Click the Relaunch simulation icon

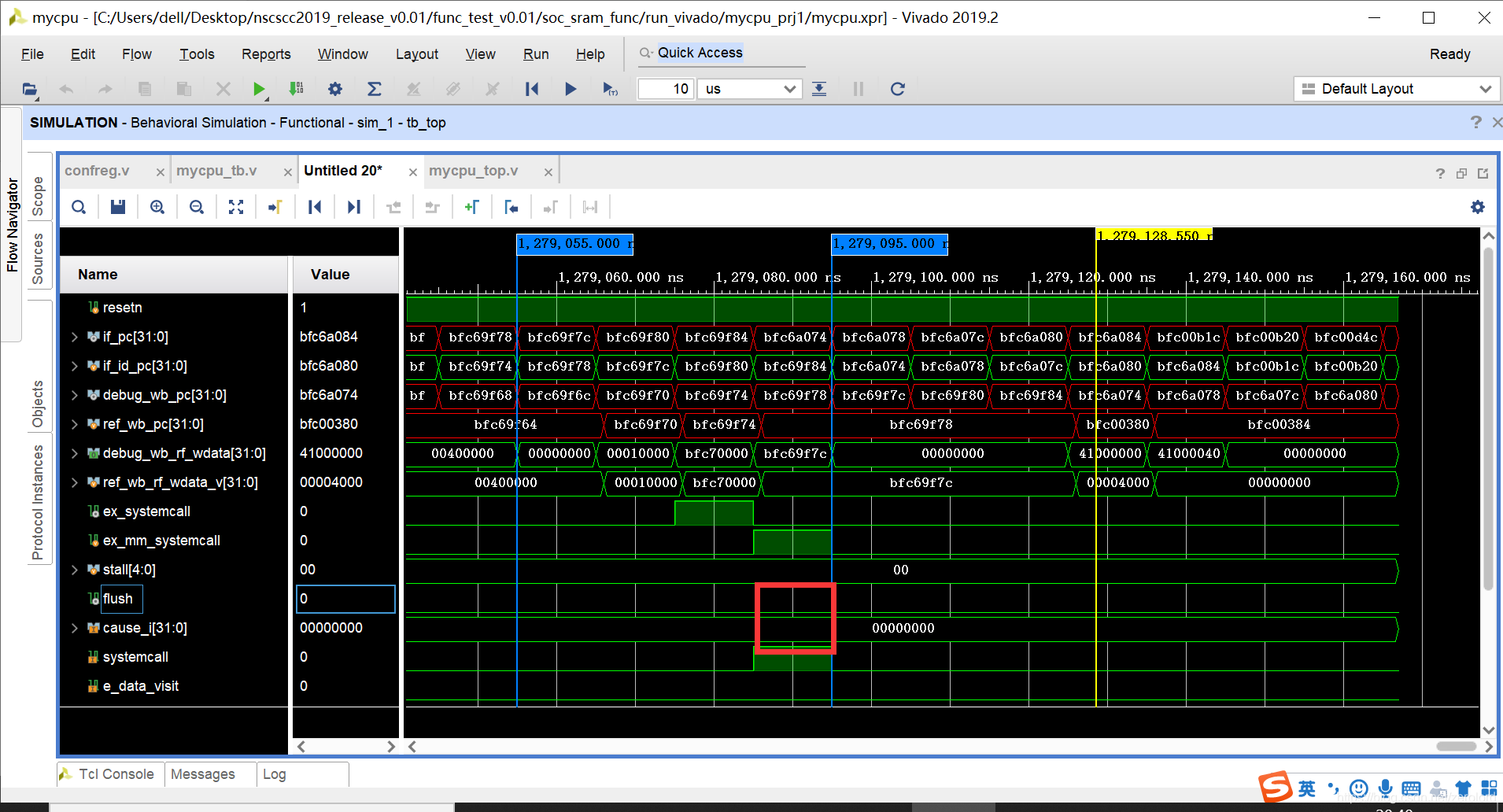(897, 89)
